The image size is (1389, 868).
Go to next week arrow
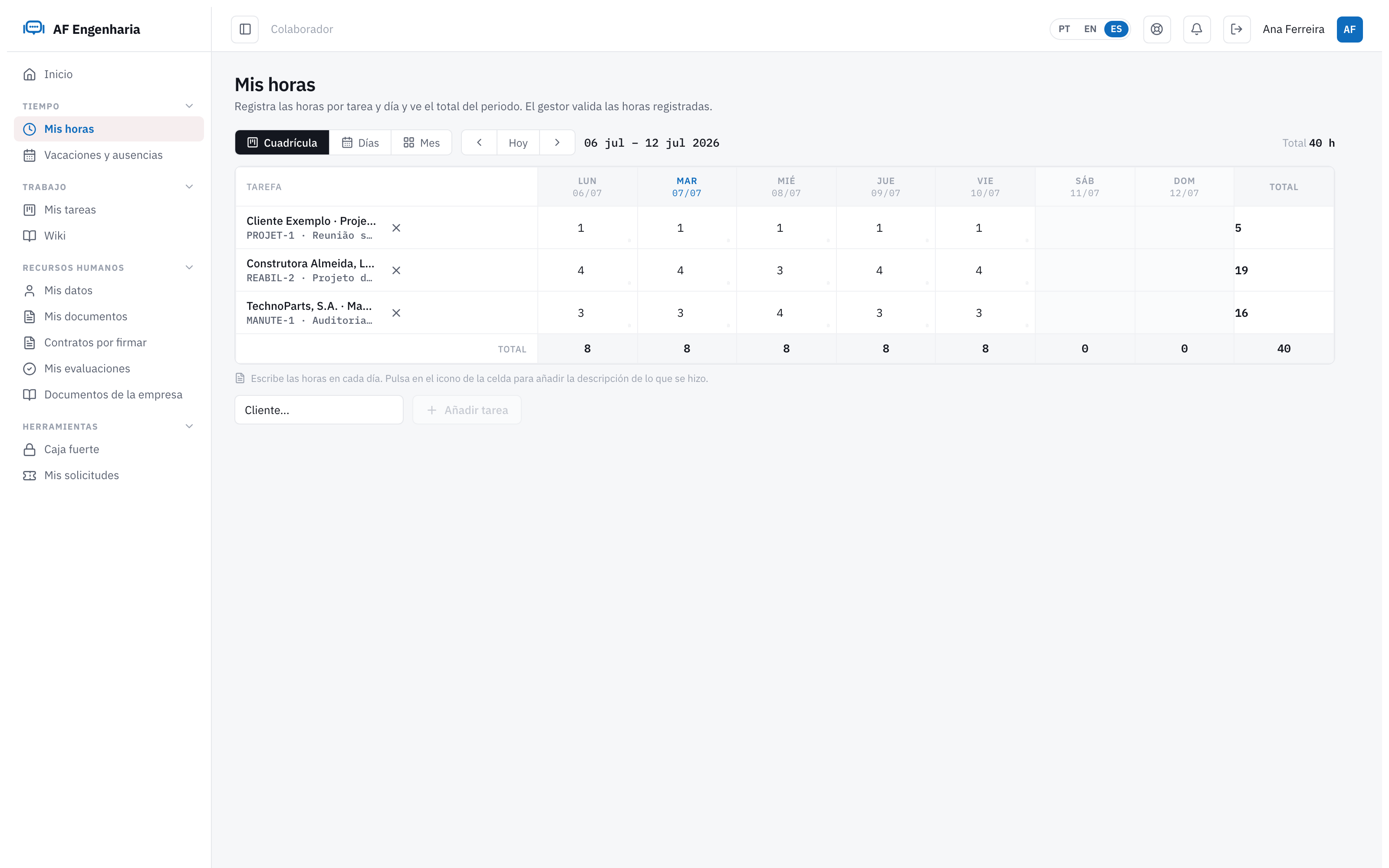pyautogui.click(x=557, y=142)
